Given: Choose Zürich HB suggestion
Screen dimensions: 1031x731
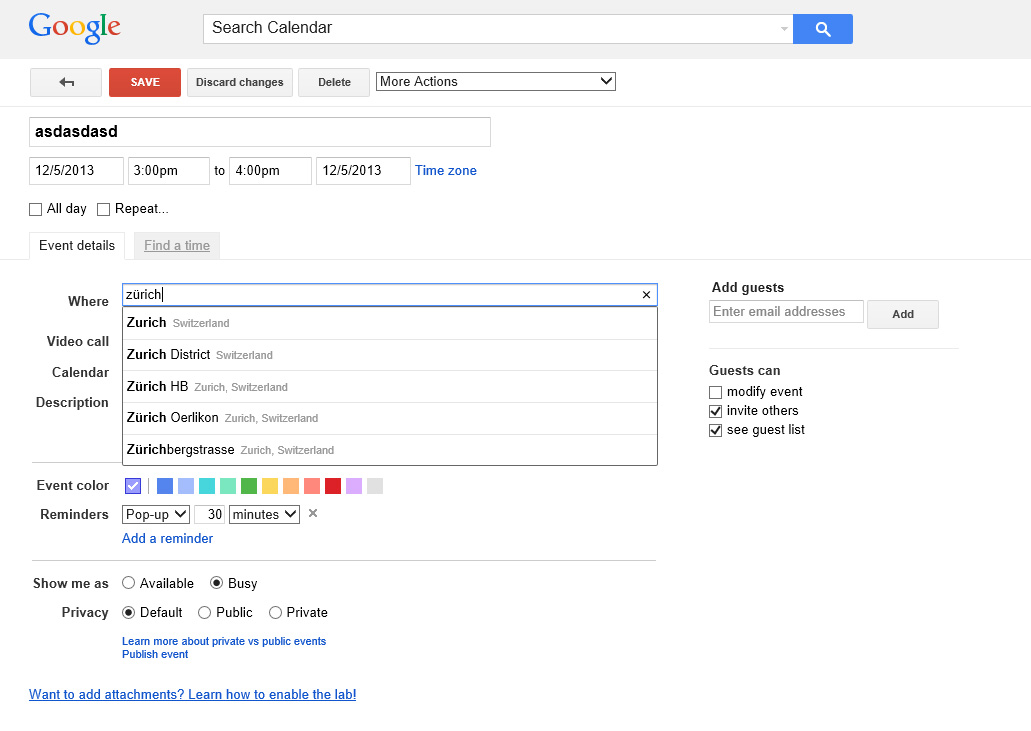Looking at the screenshot, I should point(390,387).
